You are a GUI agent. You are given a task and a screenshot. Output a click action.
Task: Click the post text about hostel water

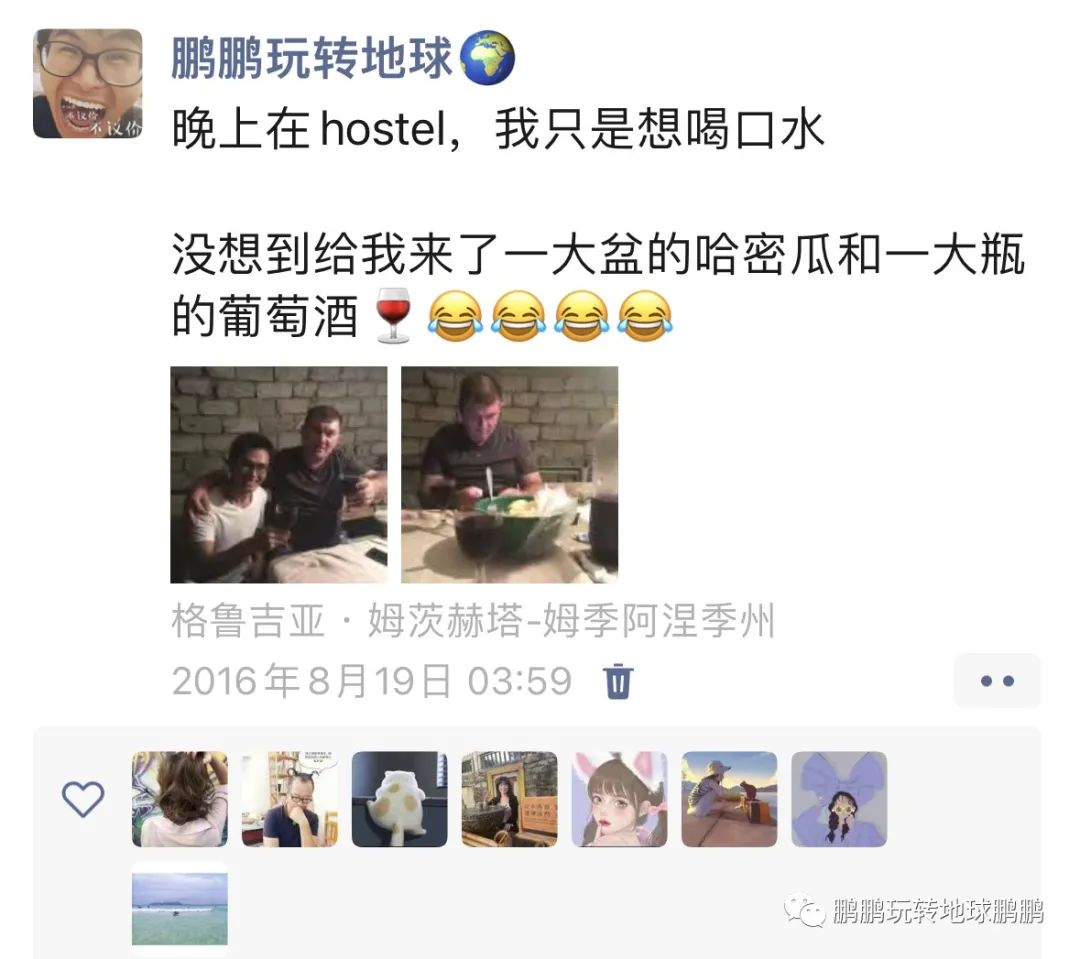pyautogui.click(x=498, y=130)
